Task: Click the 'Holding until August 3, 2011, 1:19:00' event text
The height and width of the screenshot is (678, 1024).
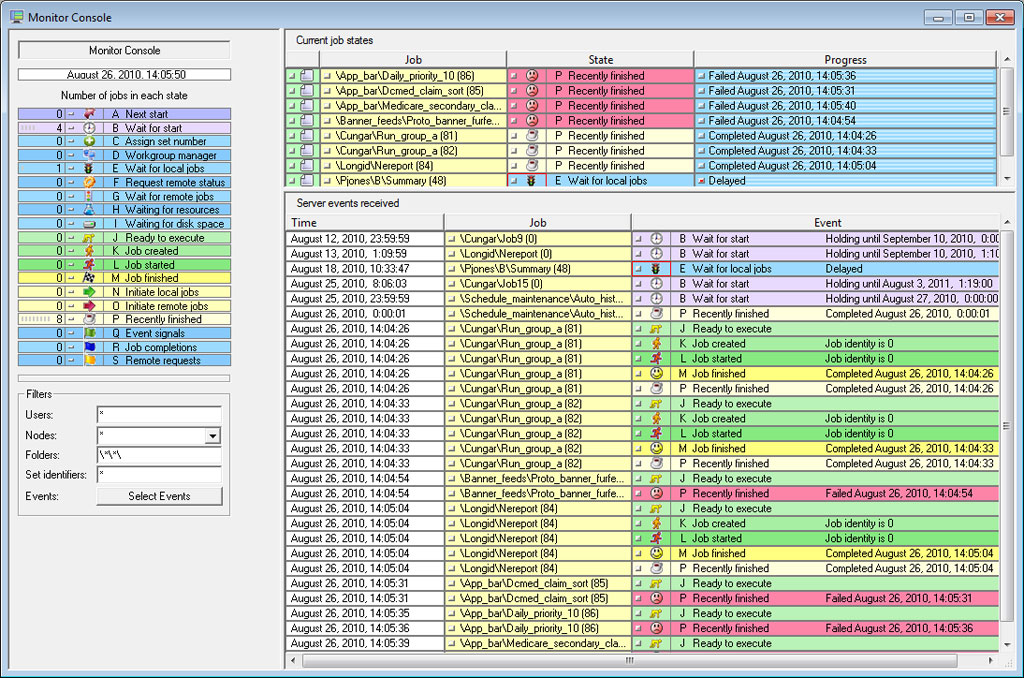Action: coord(908,284)
